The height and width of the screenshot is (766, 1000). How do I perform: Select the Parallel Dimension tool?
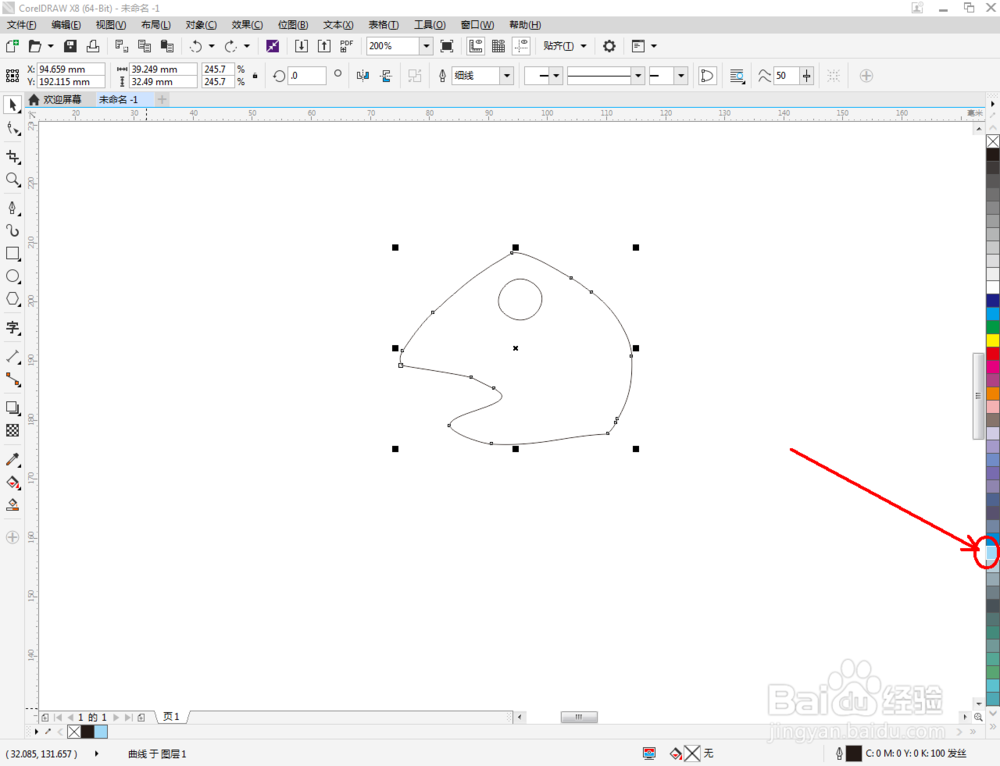(12, 357)
